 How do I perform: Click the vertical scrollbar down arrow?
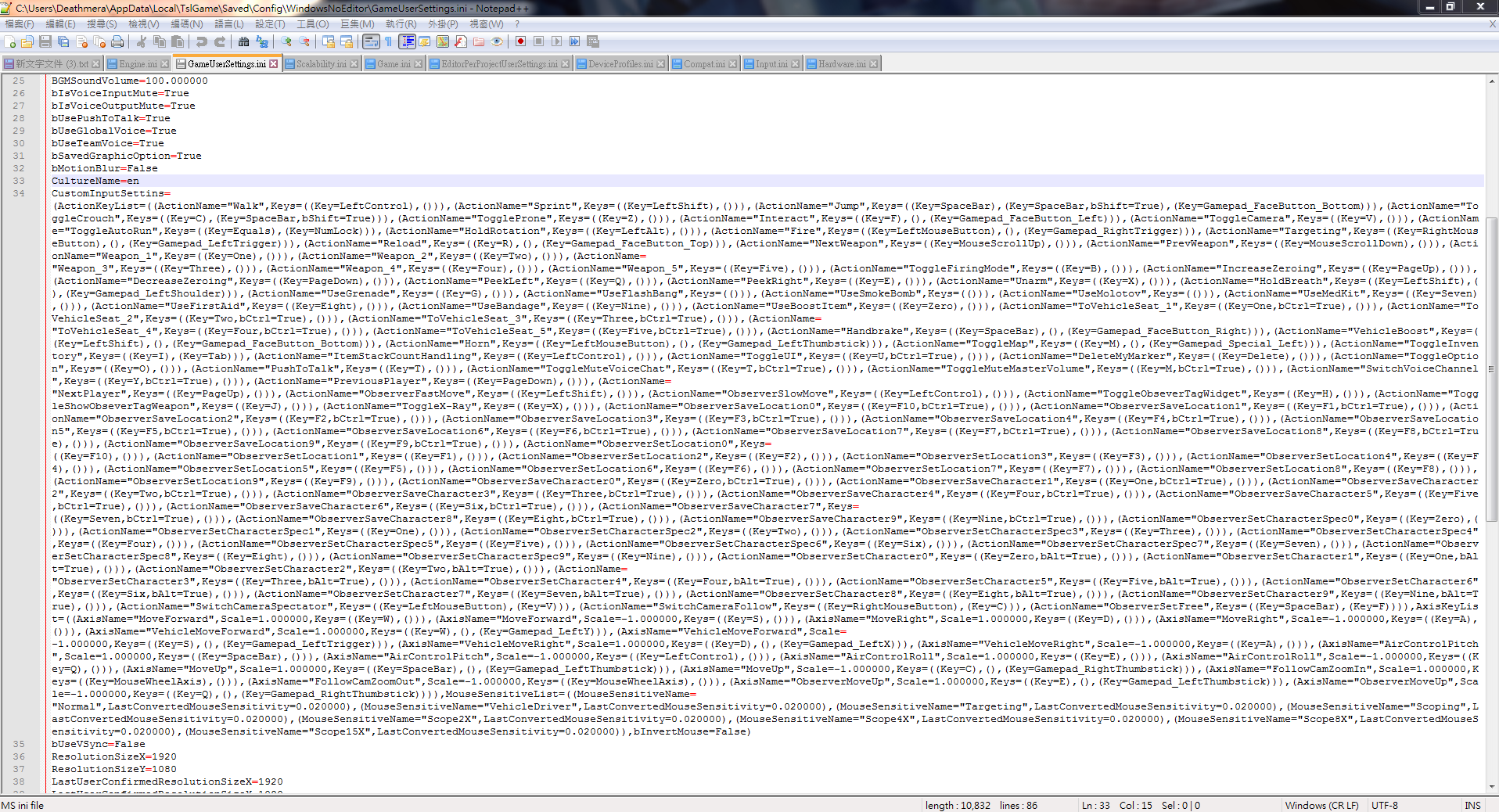point(1492,786)
